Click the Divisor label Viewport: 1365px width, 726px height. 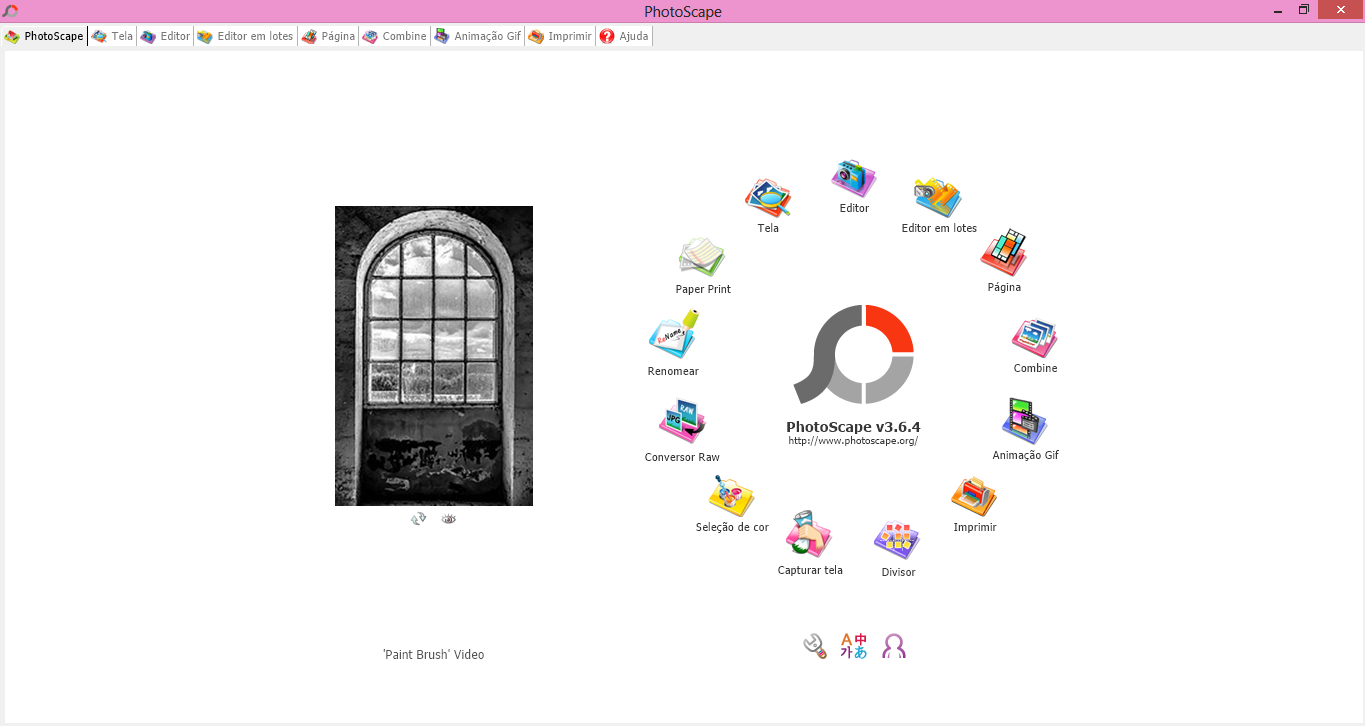click(x=898, y=572)
